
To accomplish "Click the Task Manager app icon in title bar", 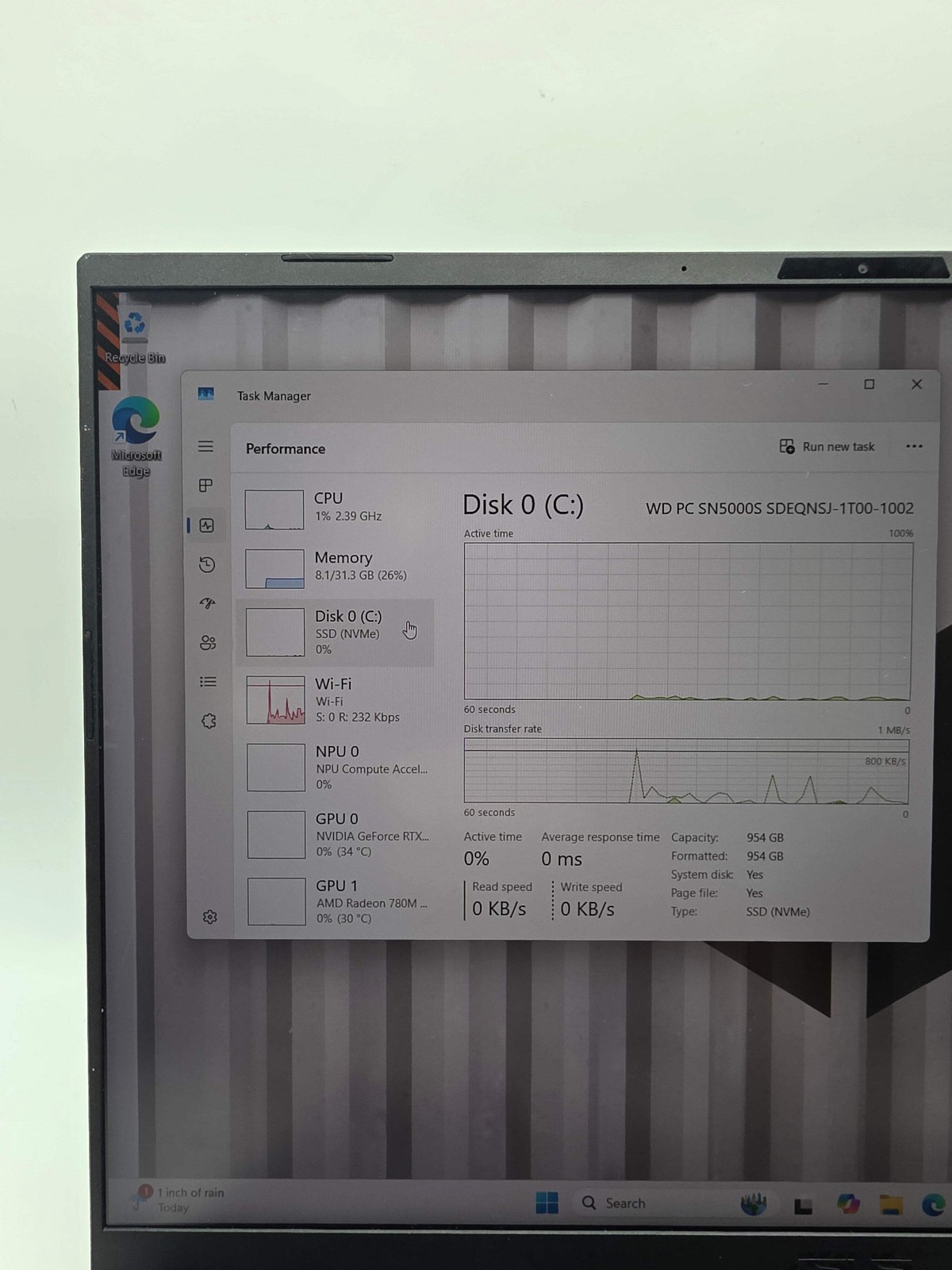I will [x=206, y=394].
